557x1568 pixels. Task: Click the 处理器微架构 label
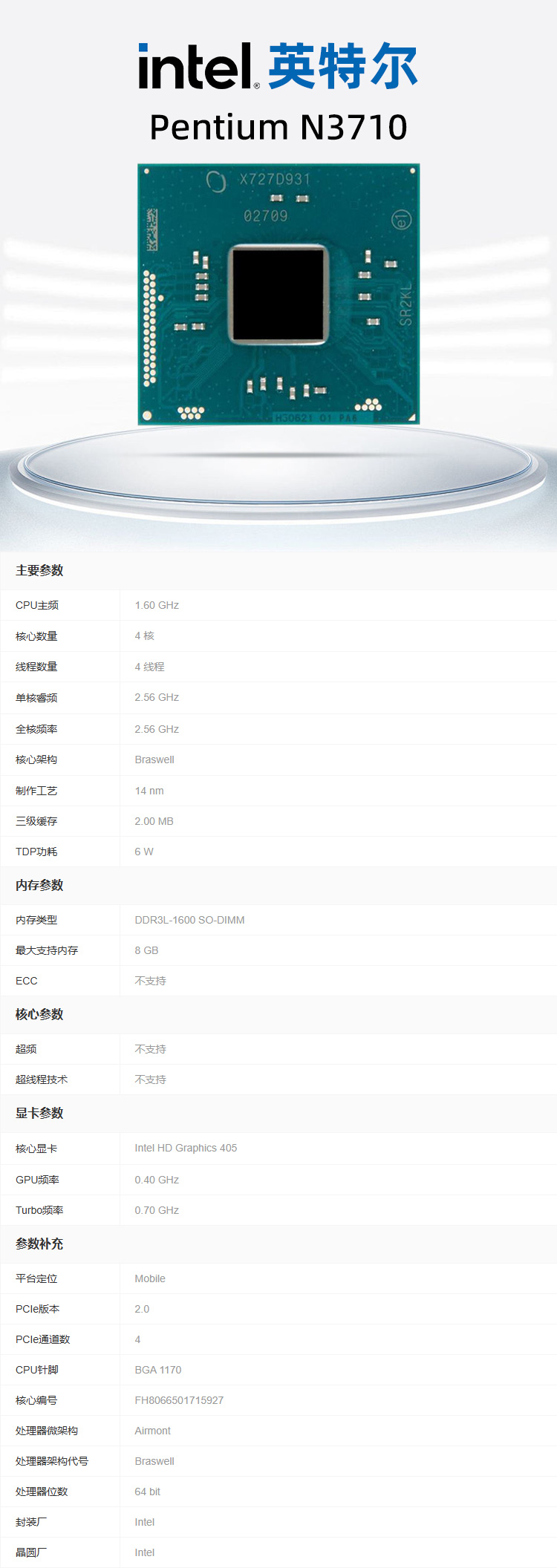click(47, 1431)
